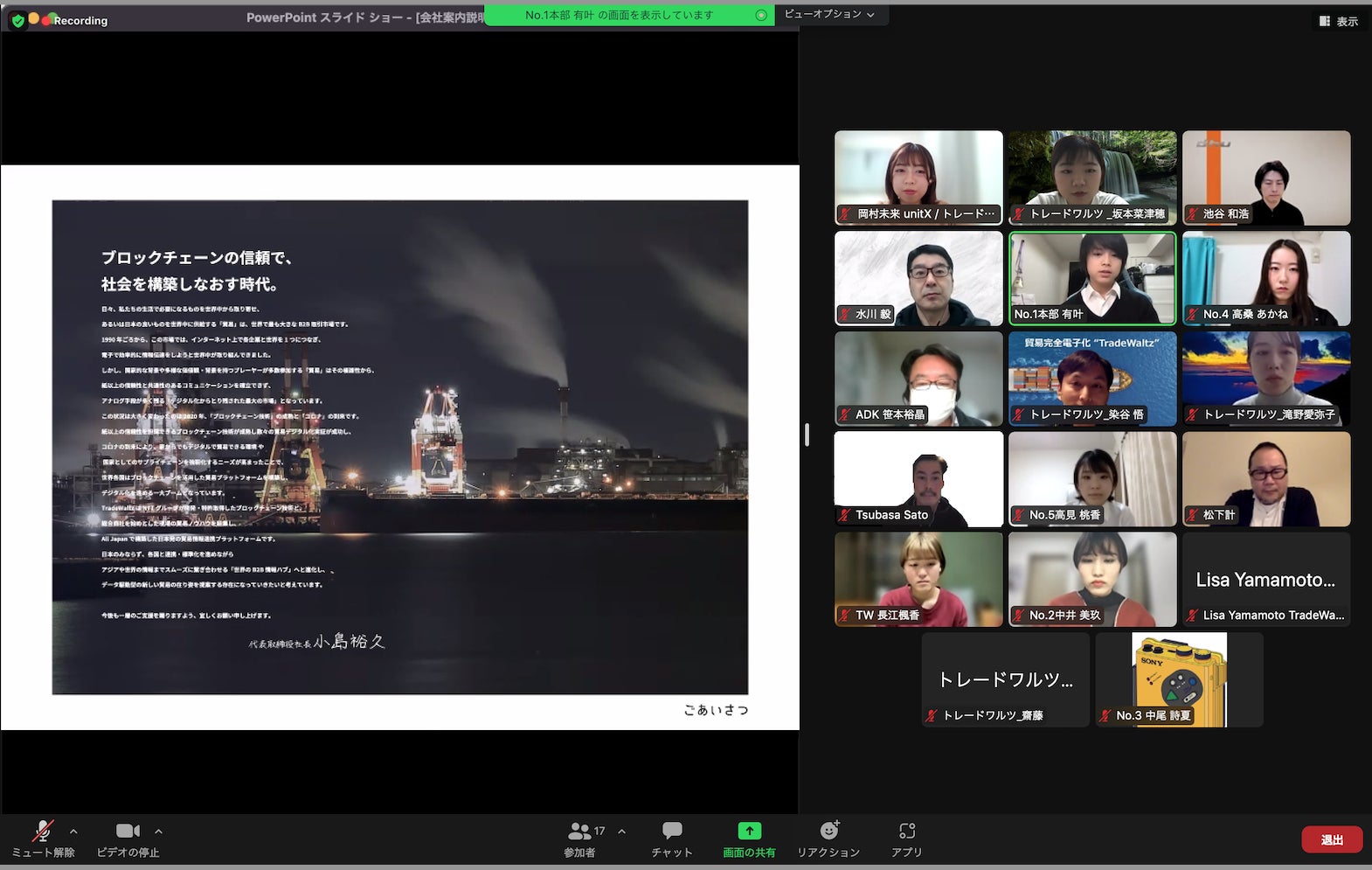This screenshot has width=1372, height=870.
Task: Click muted mic icon on トレードワルツ_染谷 悟 tile
Action: point(1018,414)
